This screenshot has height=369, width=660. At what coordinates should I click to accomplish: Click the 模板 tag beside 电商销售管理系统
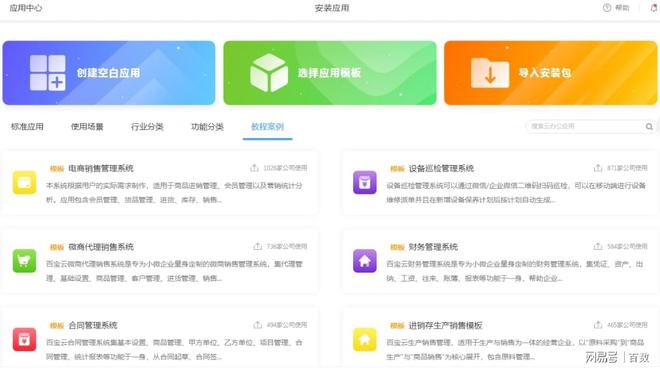(57, 169)
